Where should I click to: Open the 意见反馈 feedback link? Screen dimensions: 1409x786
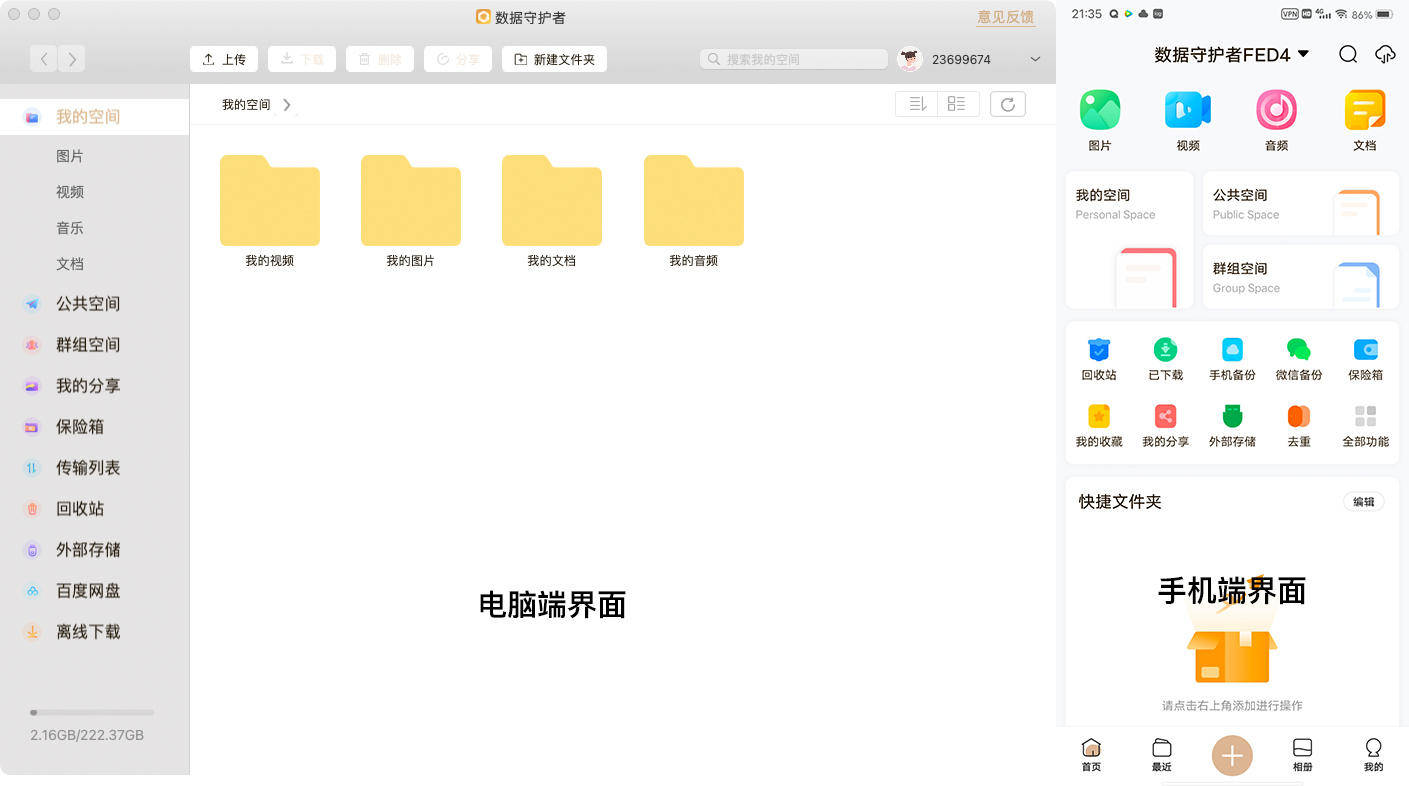click(x=1005, y=17)
